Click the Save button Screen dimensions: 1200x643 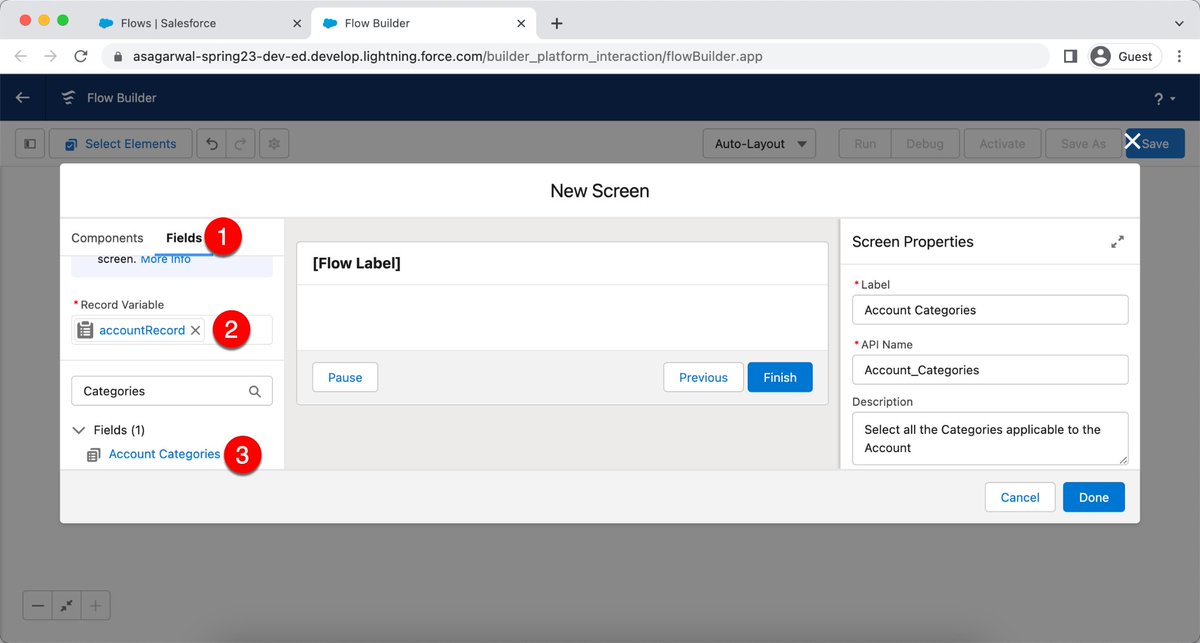(x=1155, y=144)
